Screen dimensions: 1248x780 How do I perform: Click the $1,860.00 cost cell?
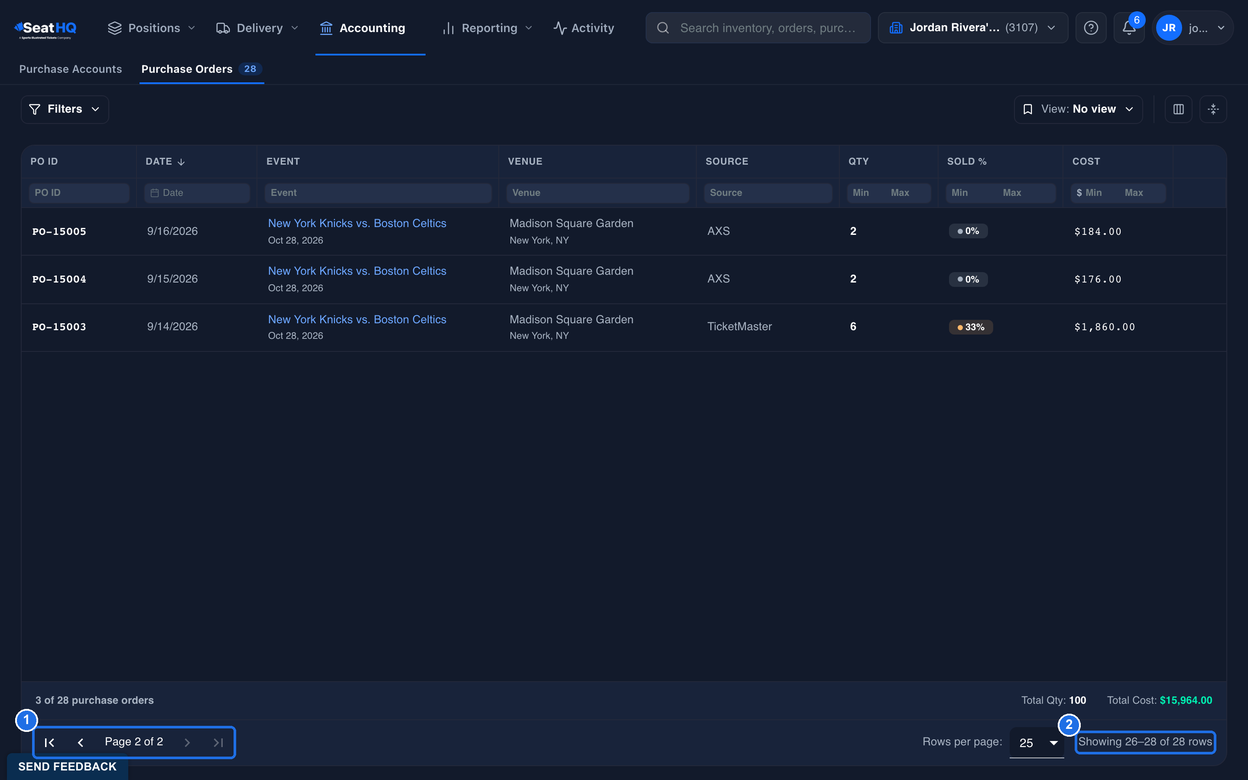point(1105,327)
